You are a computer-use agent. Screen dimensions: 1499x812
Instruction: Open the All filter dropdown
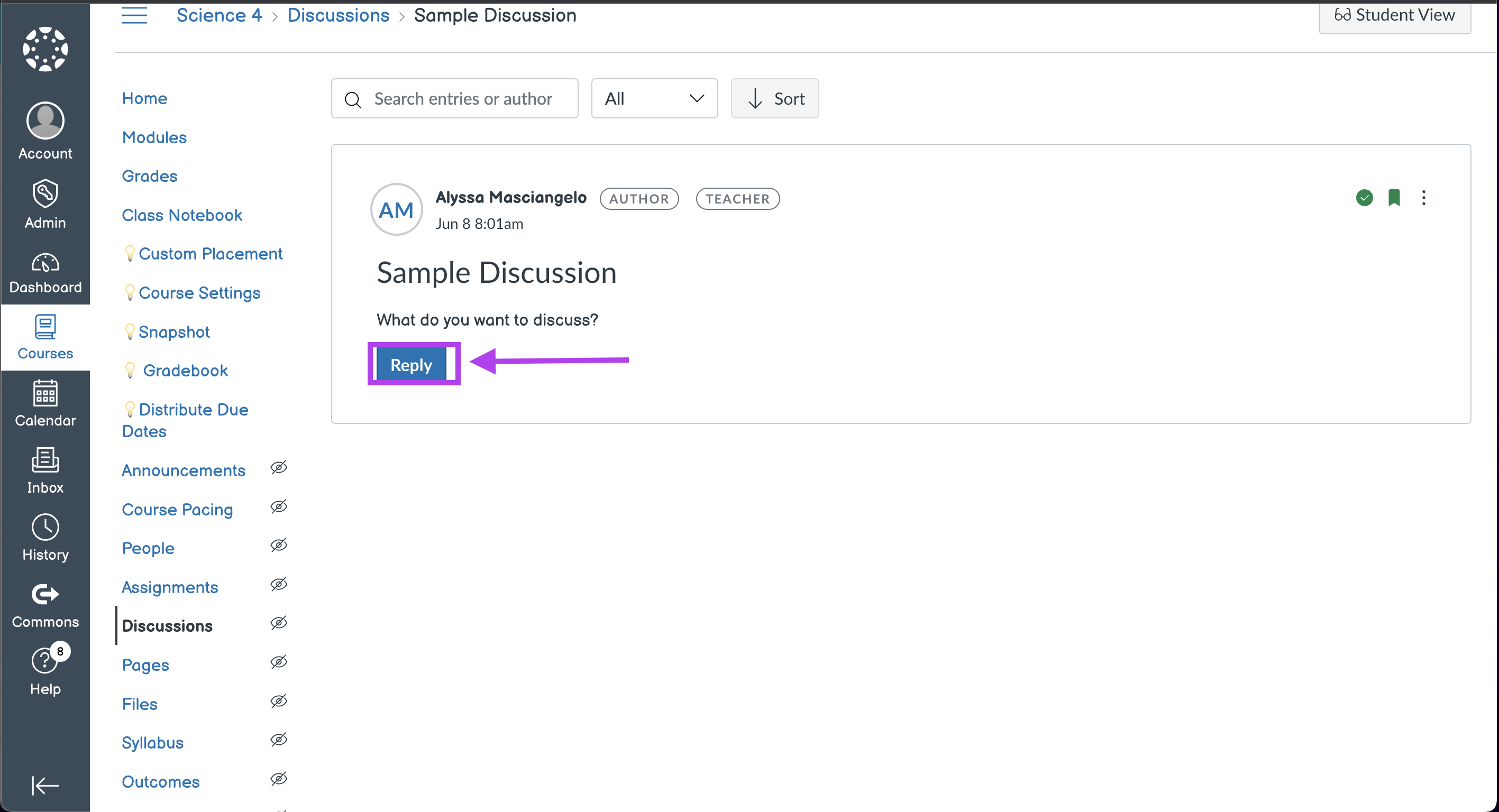tap(654, 98)
